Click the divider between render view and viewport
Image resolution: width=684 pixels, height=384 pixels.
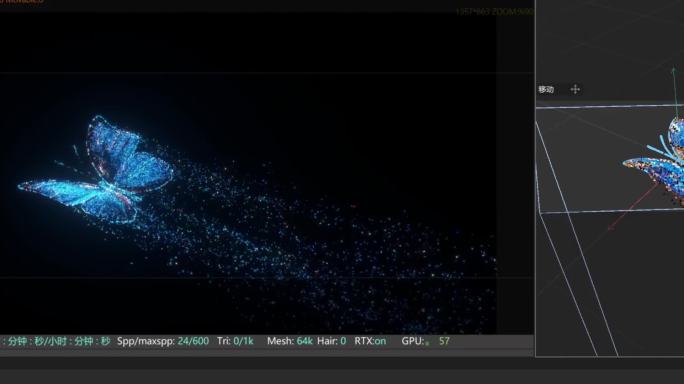tap(535, 178)
